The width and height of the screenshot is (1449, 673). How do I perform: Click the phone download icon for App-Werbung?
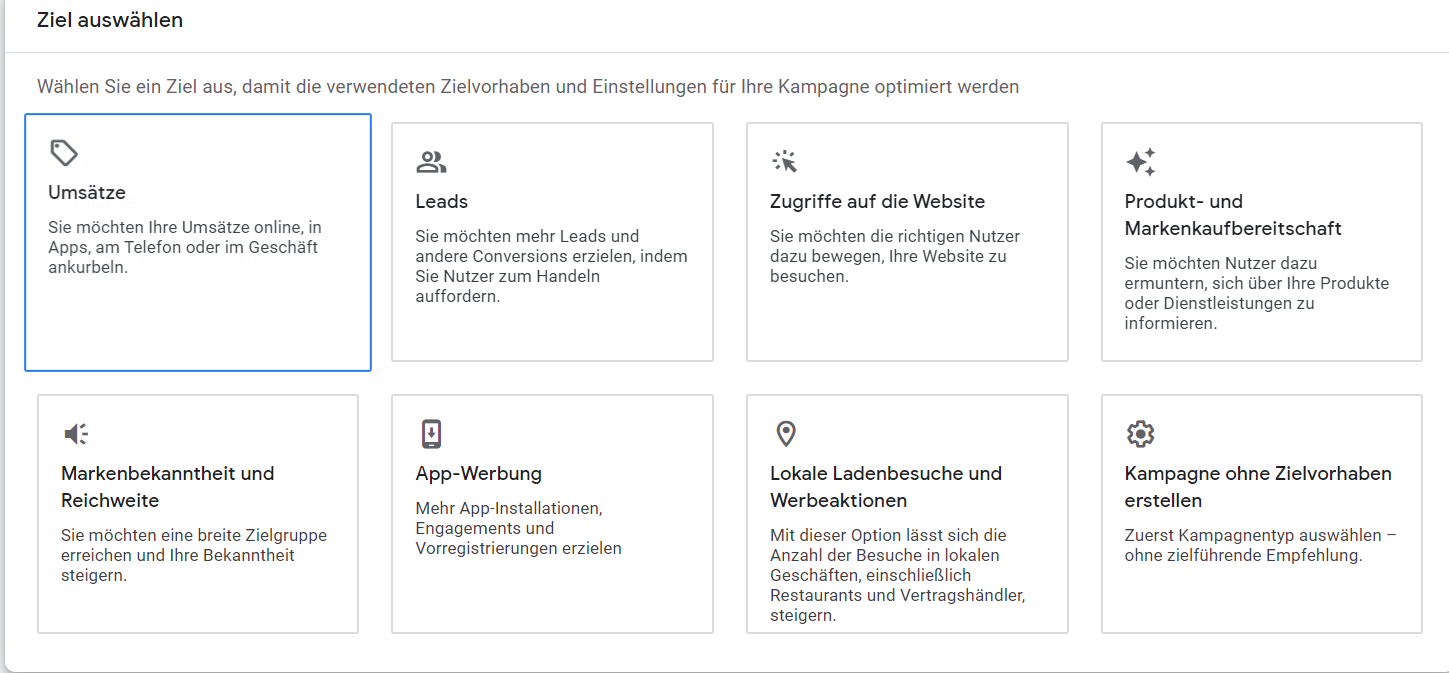tap(431, 434)
